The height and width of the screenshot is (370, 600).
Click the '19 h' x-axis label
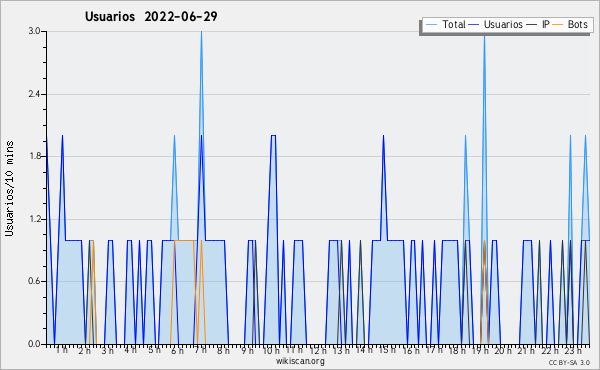[480, 350]
